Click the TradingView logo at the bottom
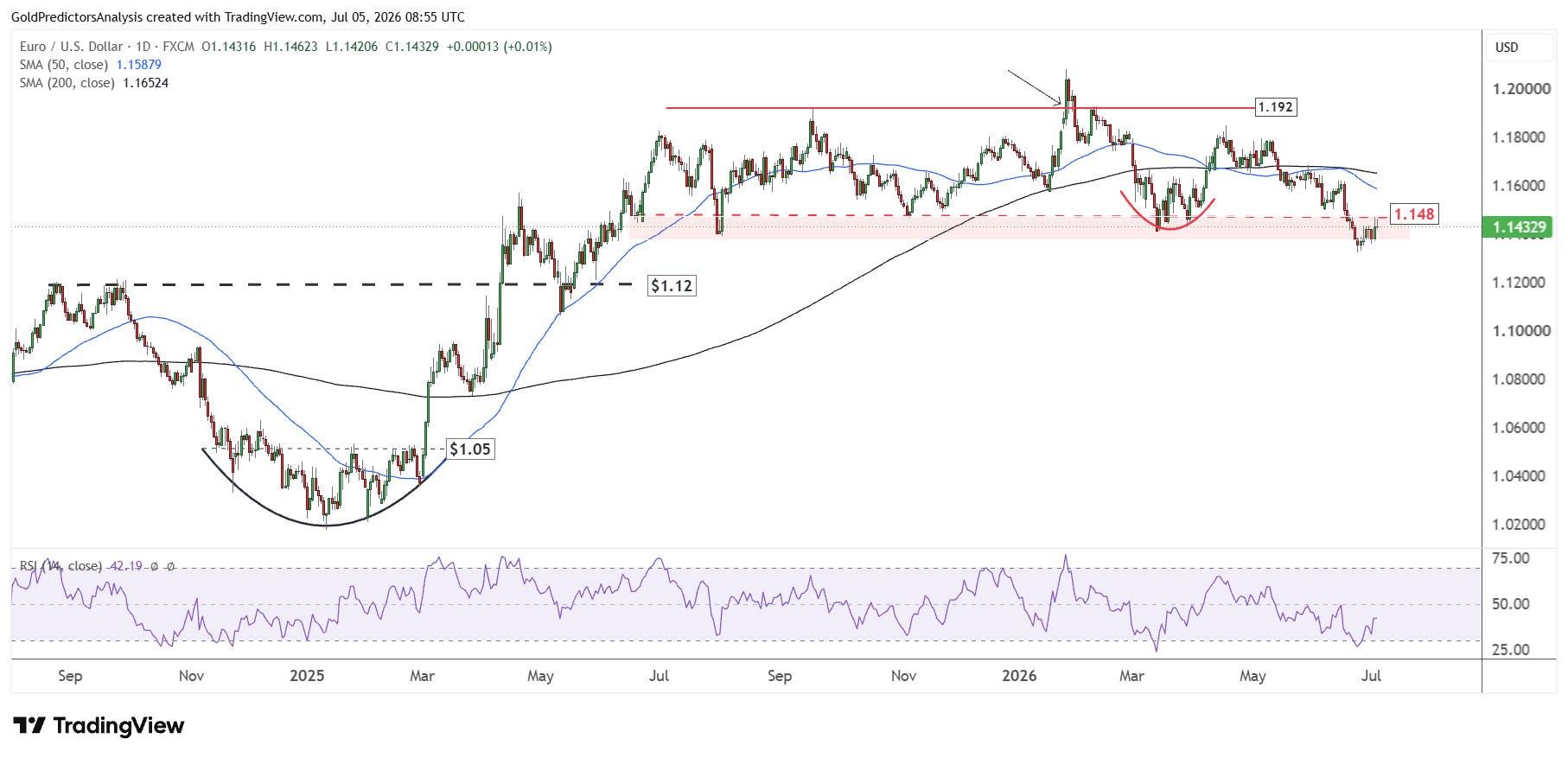 (x=99, y=725)
